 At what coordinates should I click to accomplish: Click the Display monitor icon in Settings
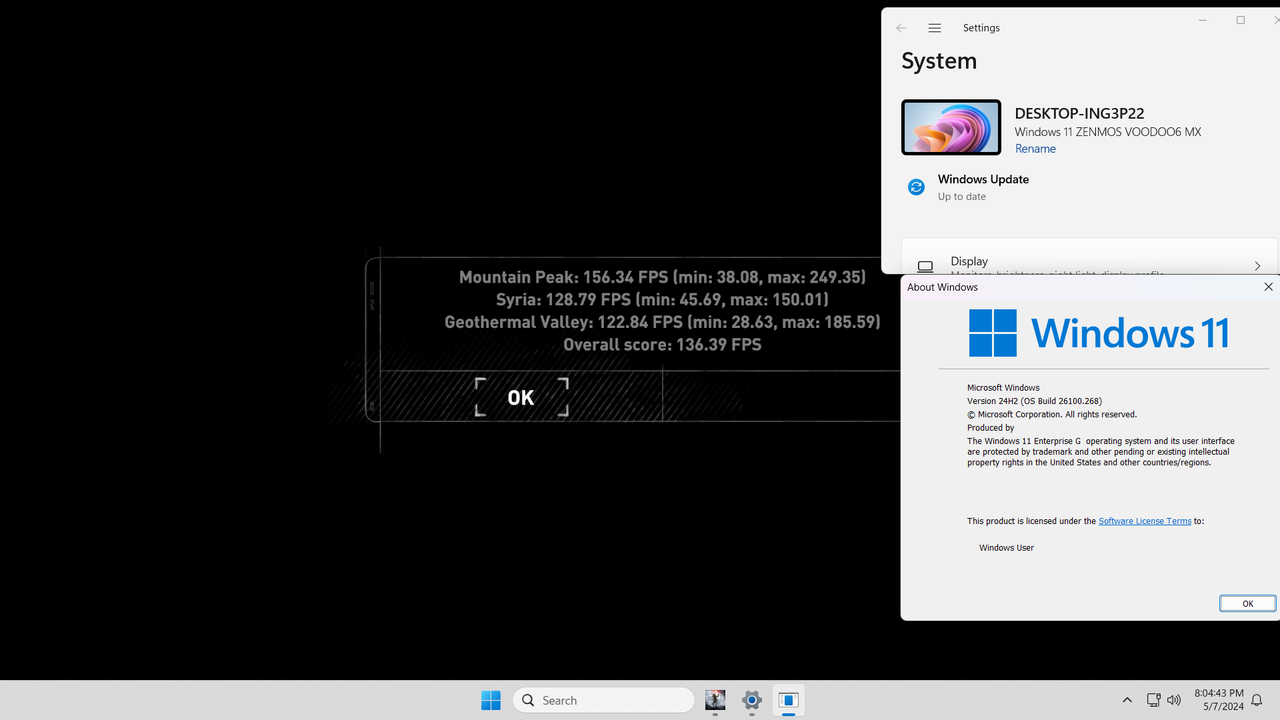tap(925, 267)
